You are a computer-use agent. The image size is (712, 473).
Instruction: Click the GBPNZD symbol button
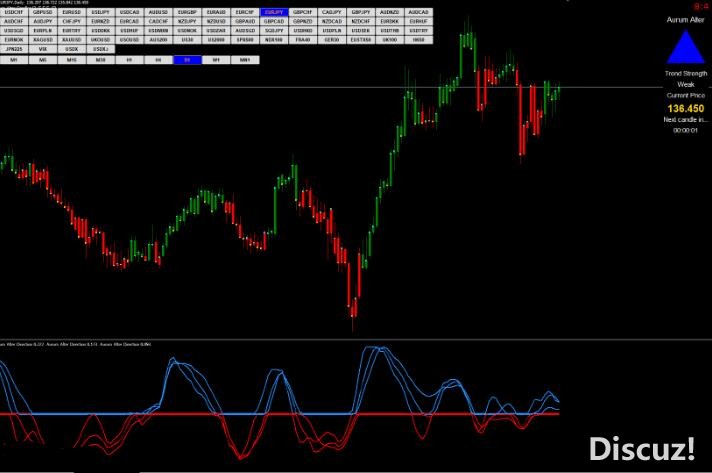tap(303, 21)
